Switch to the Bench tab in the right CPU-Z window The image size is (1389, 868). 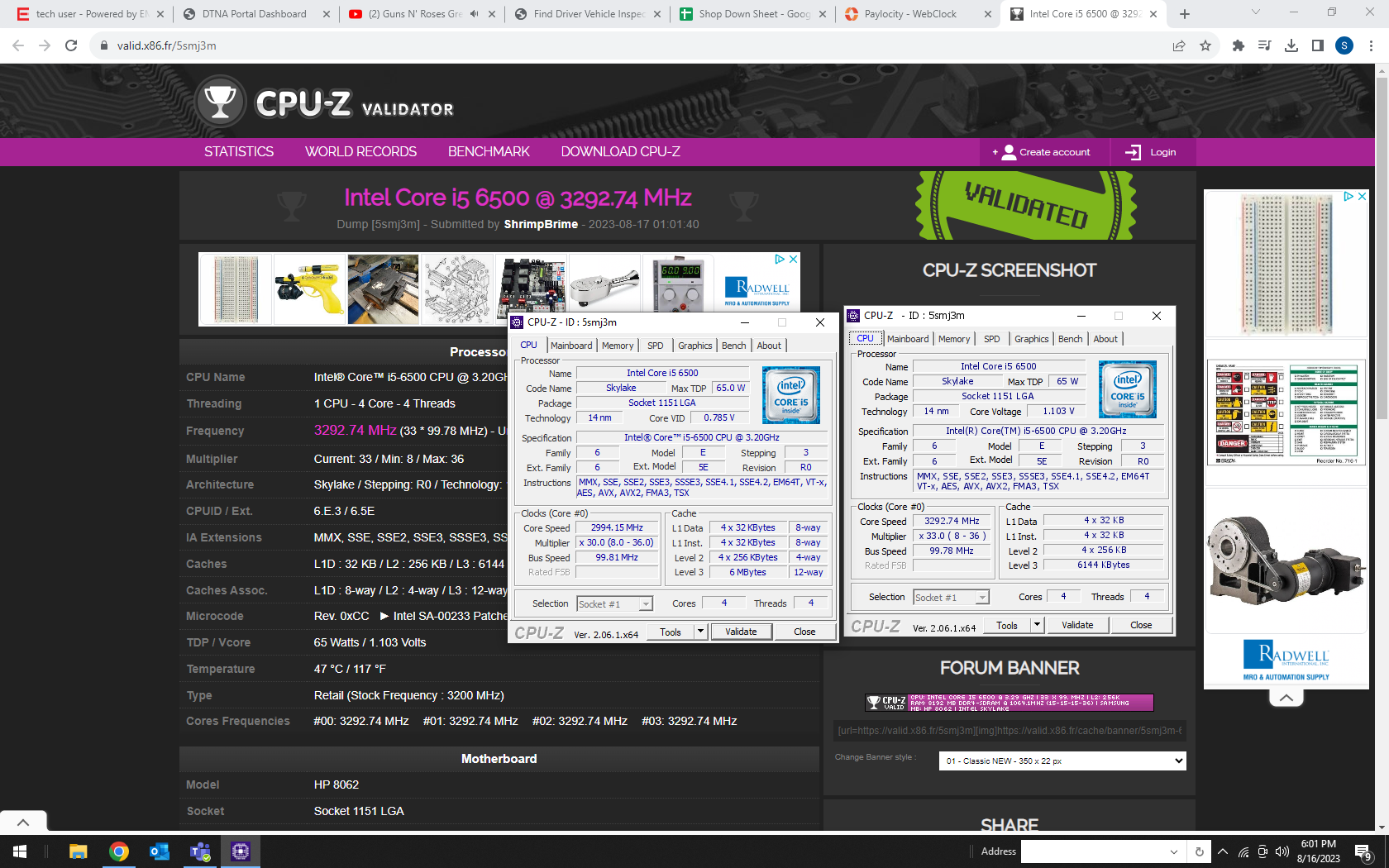click(1070, 339)
